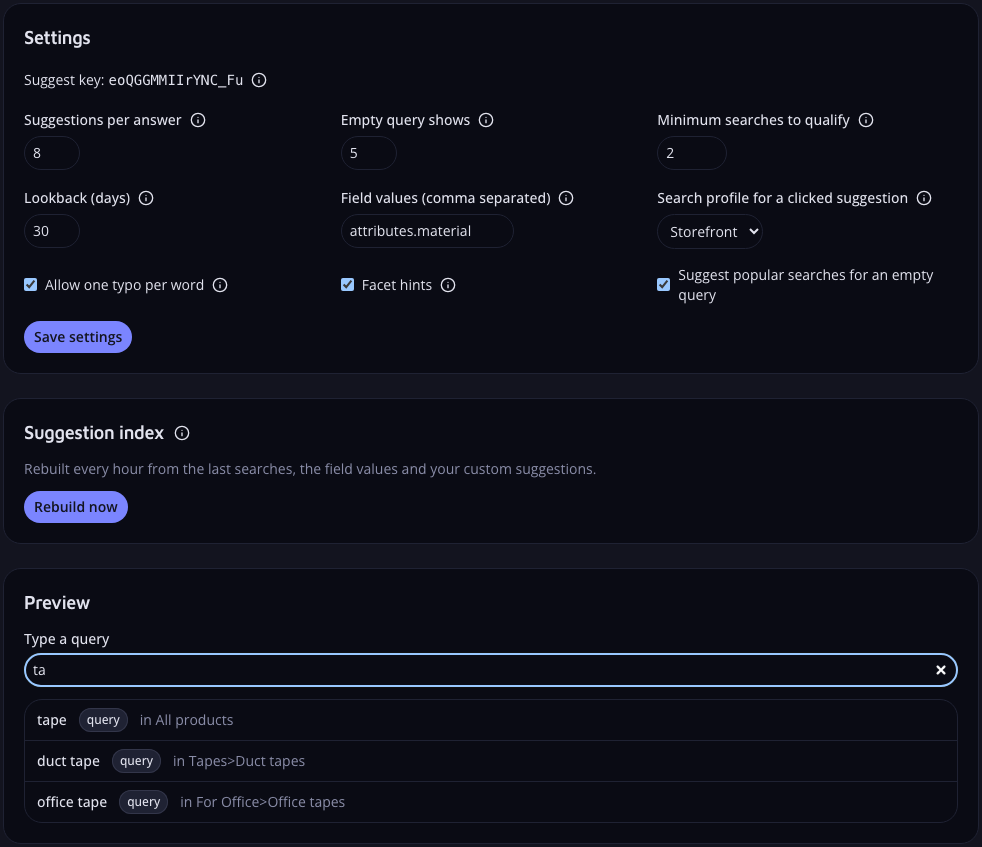
Task: Click 'in Tapes>Duct tapes' text
Action: coord(239,761)
